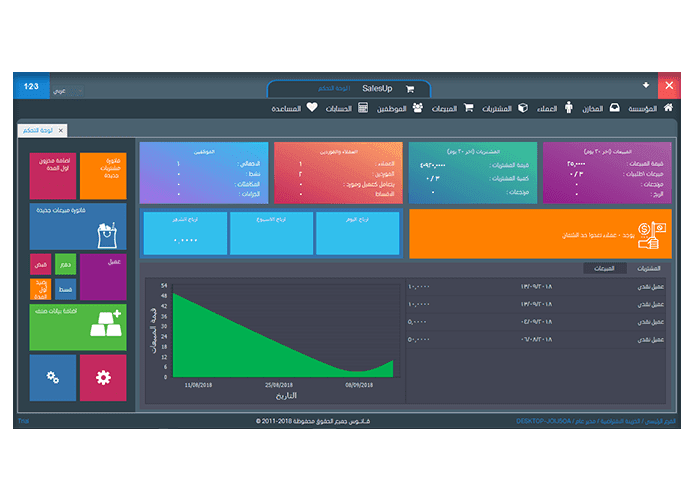Click the ارباح اليوم daily profit tile
Image resolution: width=700 pixels, height=500 pixels.
[x=358, y=233]
